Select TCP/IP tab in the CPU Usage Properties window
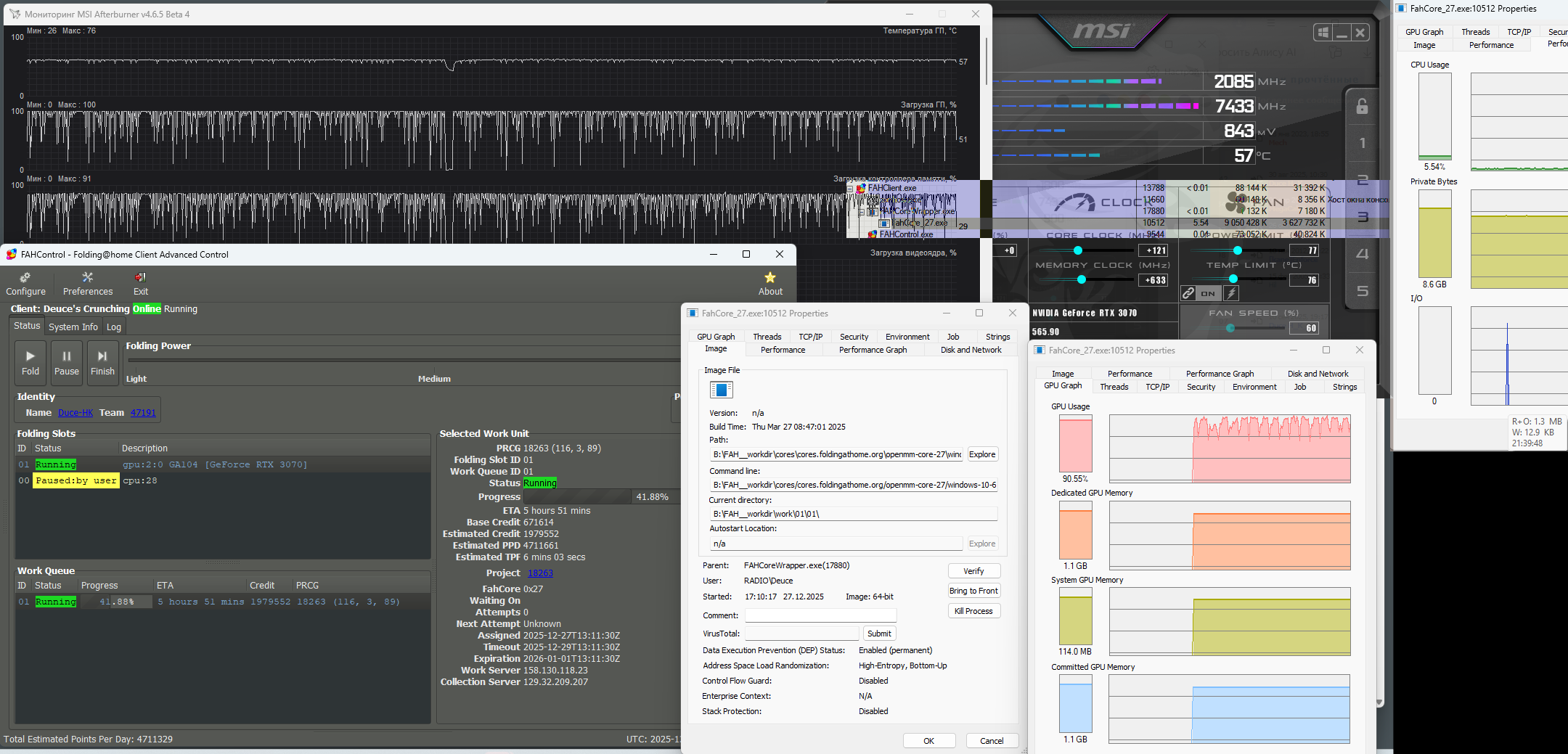 point(1519,32)
